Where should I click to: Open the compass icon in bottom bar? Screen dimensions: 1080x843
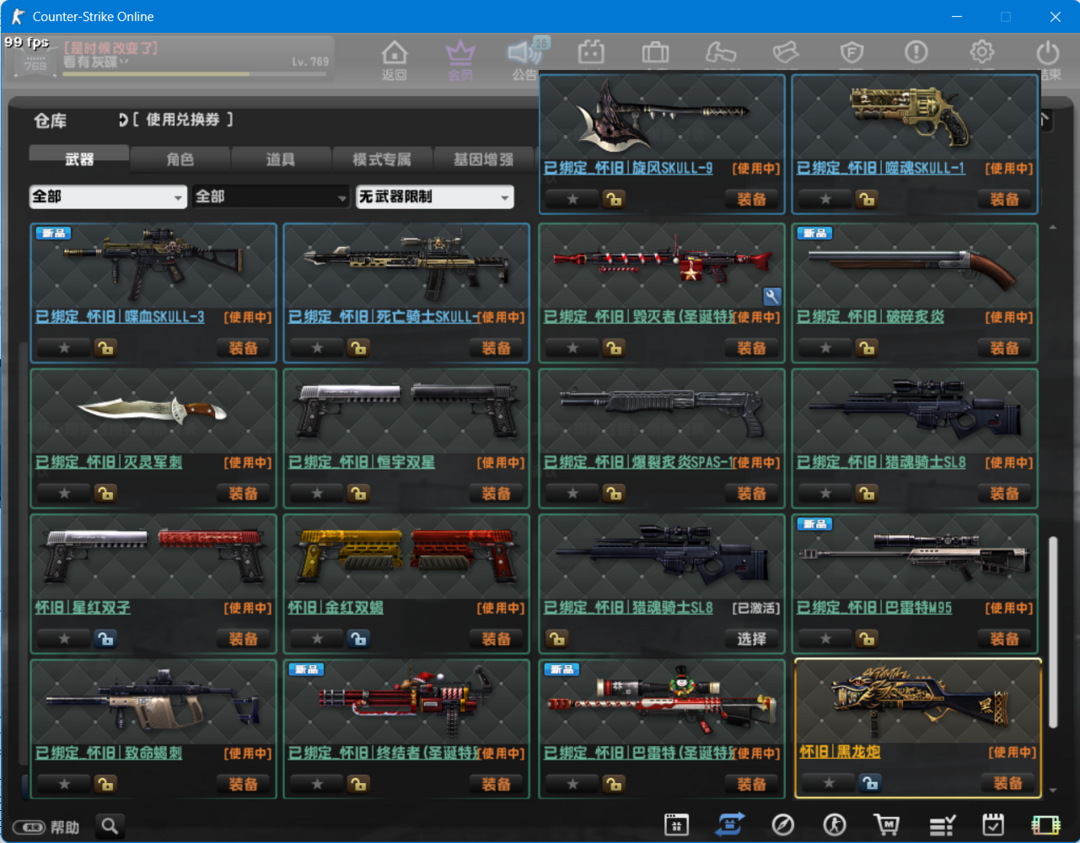pyautogui.click(x=782, y=824)
